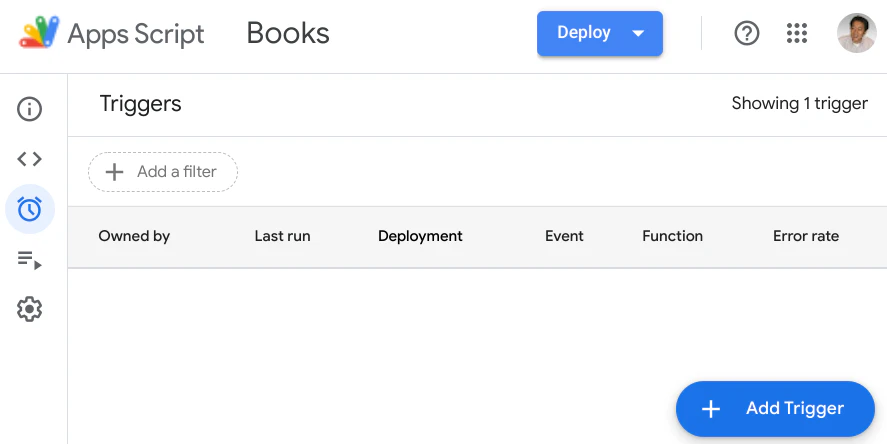Open Project Settings gear icon
The image size is (887, 444).
[29, 309]
